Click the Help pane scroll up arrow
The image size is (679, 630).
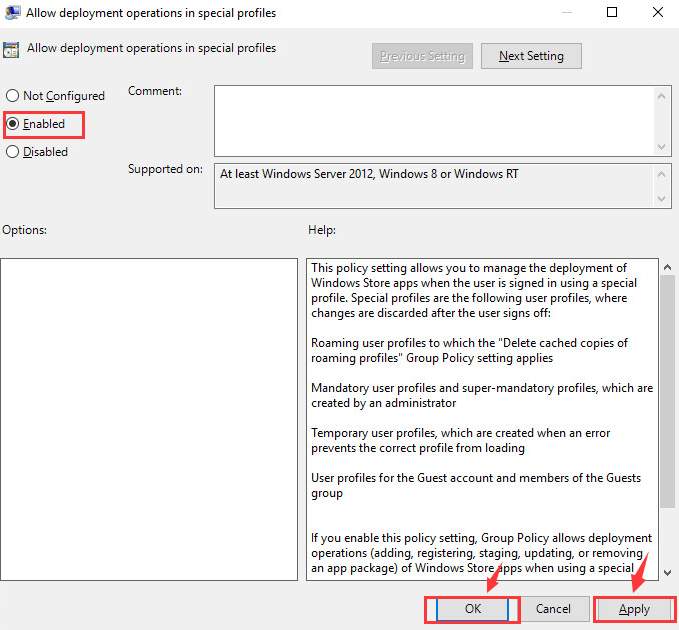pyautogui.click(x=667, y=268)
